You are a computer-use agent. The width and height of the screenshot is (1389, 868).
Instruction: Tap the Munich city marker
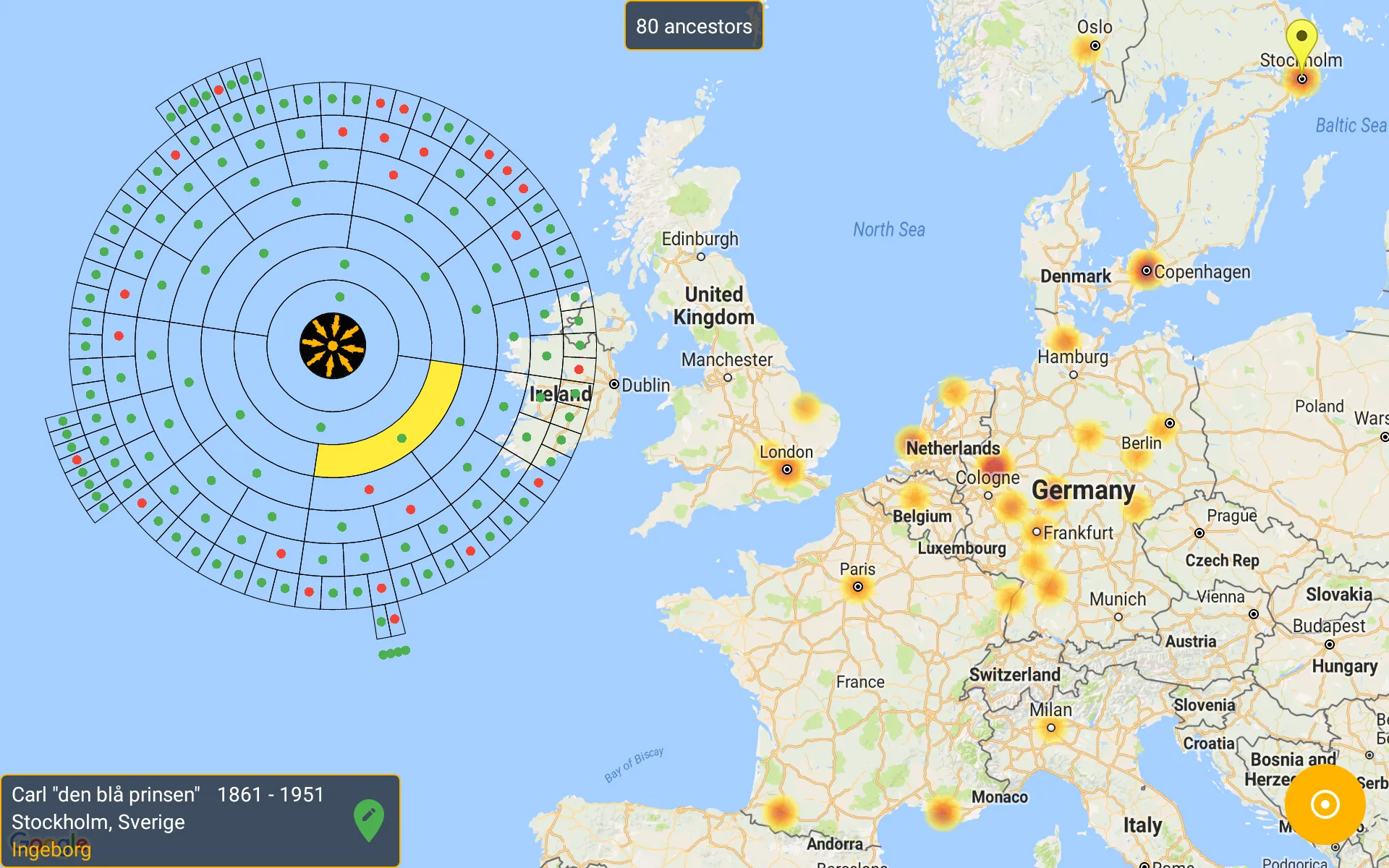point(1118,617)
